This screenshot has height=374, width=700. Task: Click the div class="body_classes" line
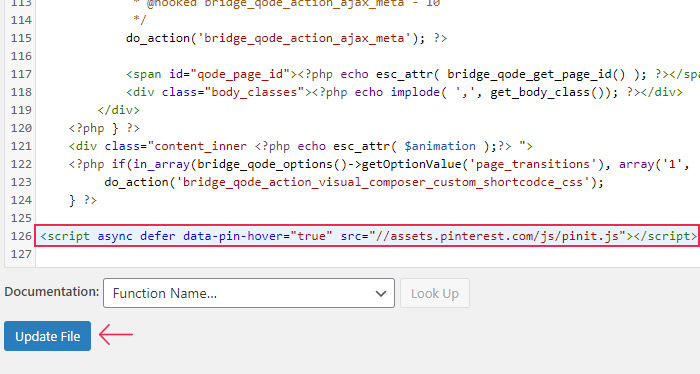pos(404,92)
